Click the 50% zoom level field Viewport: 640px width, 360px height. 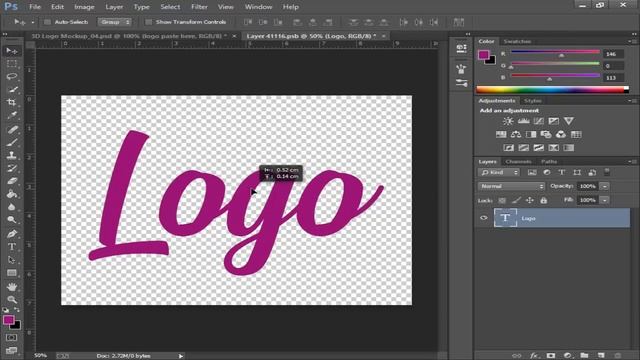40,356
